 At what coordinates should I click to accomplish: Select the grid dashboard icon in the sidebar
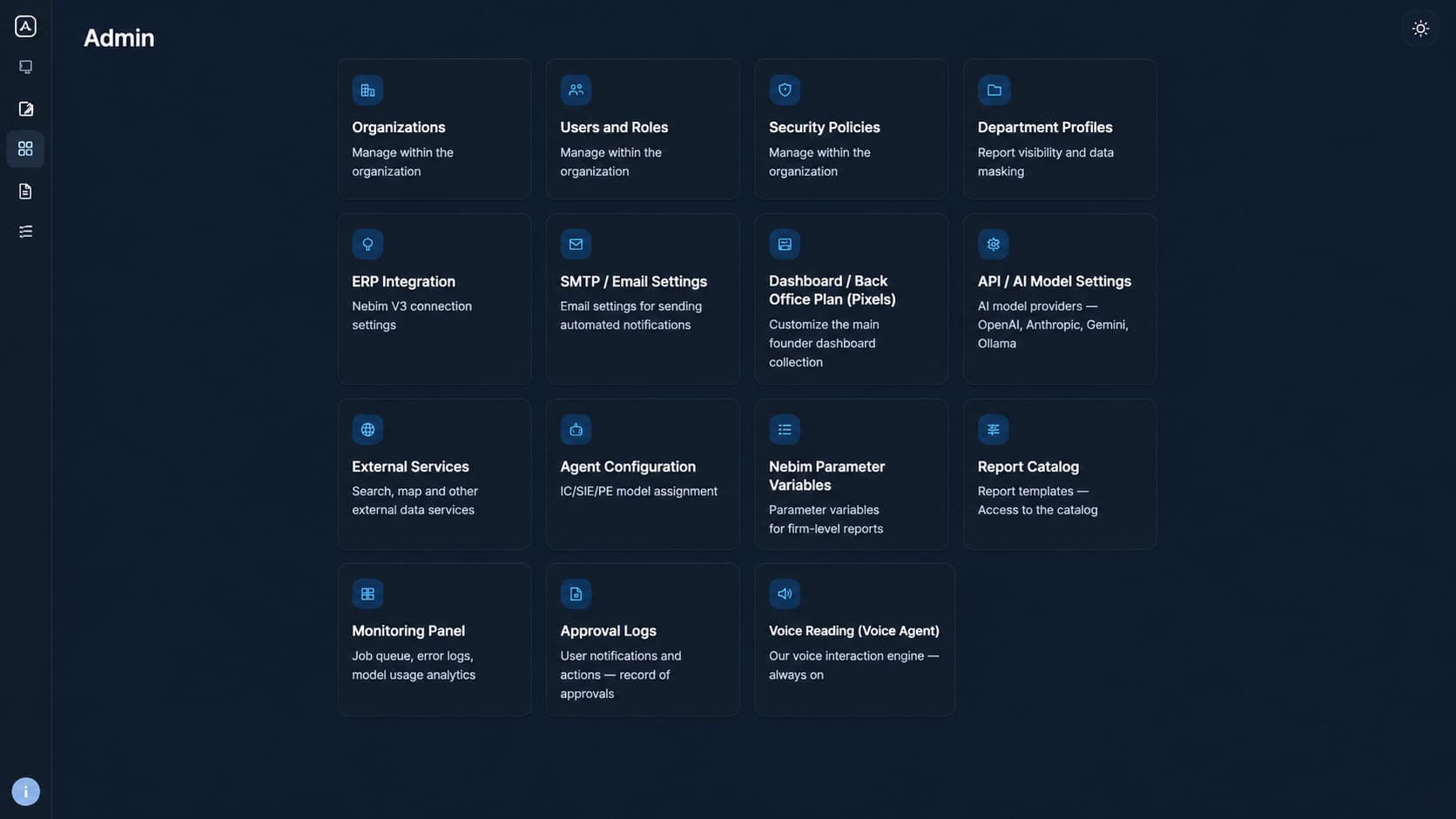(x=25, y=149)
